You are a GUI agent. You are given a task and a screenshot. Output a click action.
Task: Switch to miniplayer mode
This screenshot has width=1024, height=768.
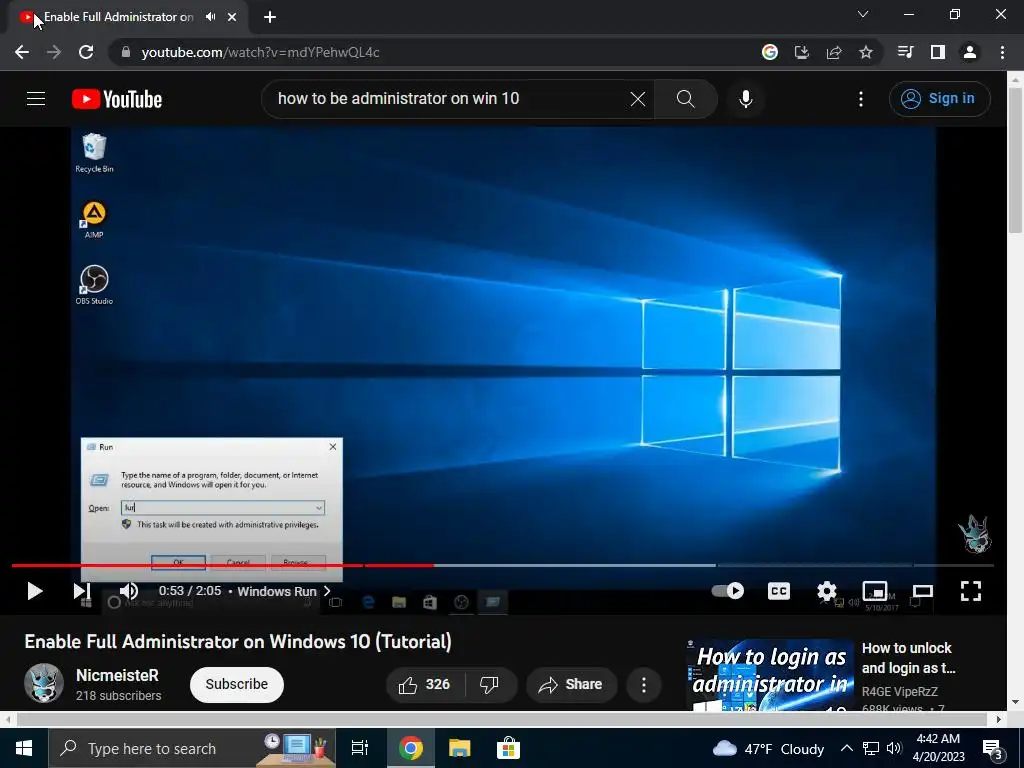point(875,591)
